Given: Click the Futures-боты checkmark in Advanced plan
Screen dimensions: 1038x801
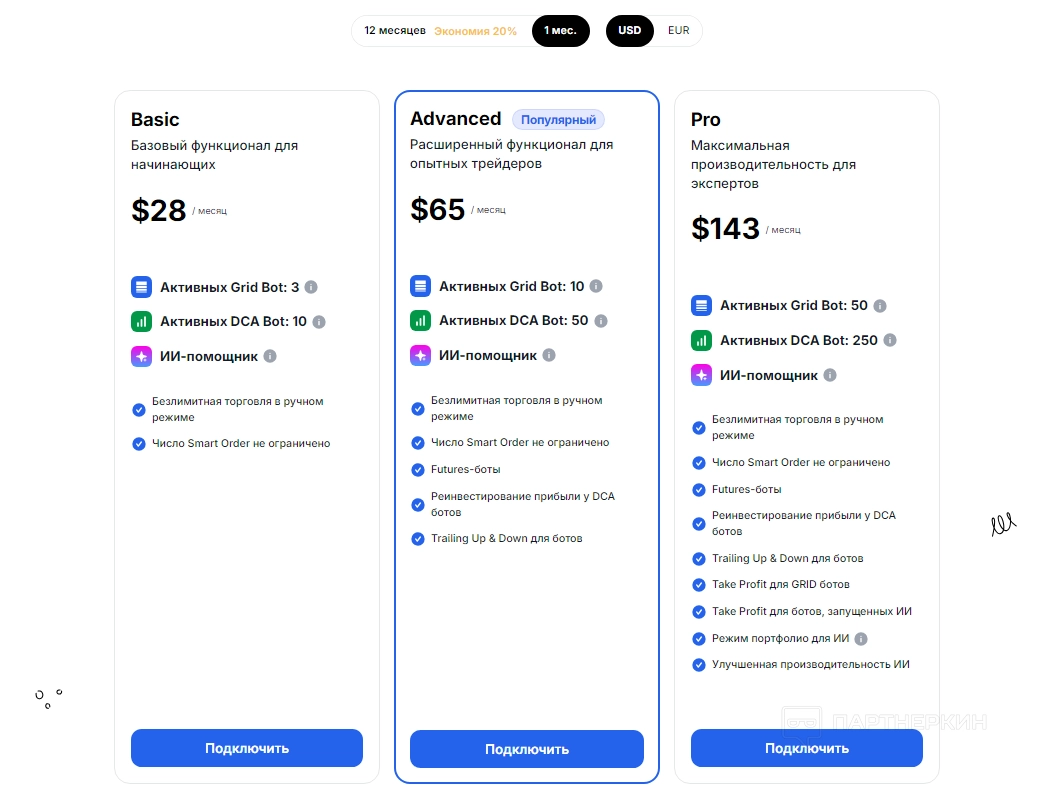Looking at the screenshot, I should point(418,469).
